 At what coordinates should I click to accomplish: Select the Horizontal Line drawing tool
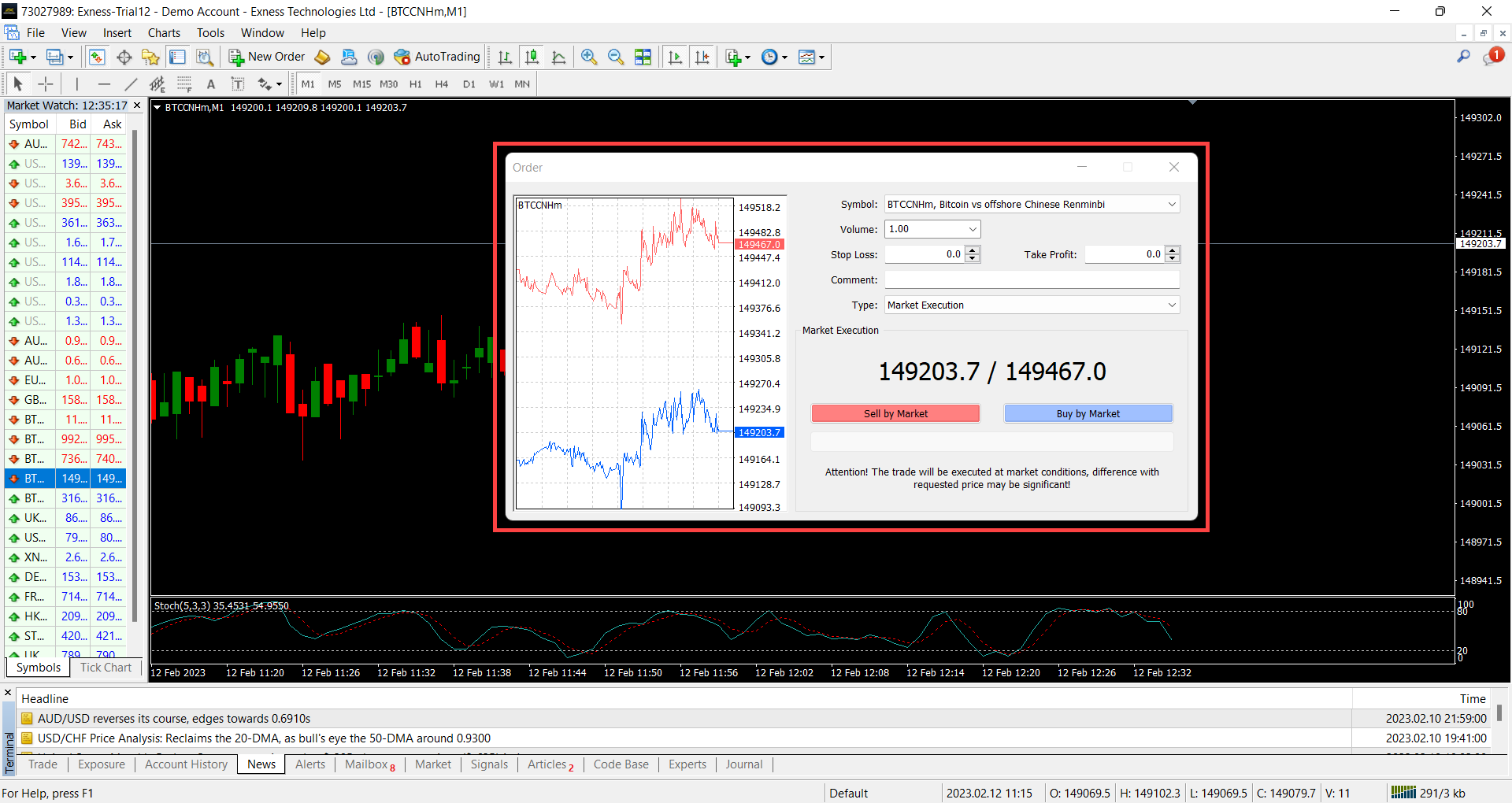tap(104, 83)
